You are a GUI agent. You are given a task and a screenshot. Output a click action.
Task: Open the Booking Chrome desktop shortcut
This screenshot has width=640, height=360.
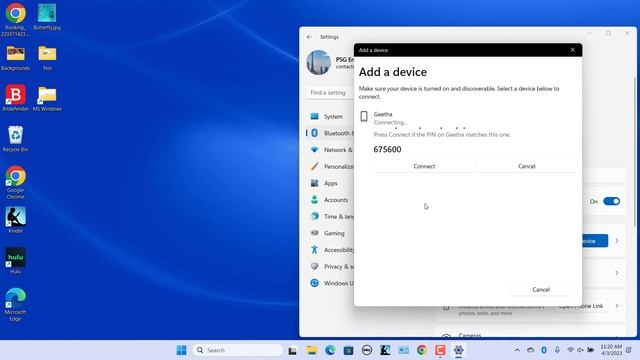(x=16, y=19)
